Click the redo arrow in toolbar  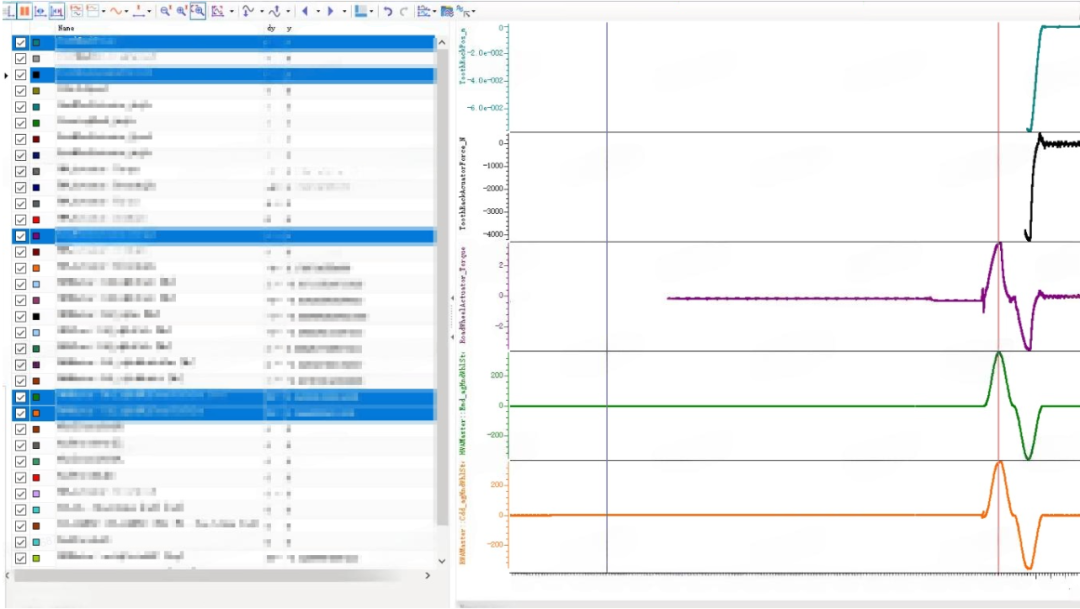click(403, 11)
